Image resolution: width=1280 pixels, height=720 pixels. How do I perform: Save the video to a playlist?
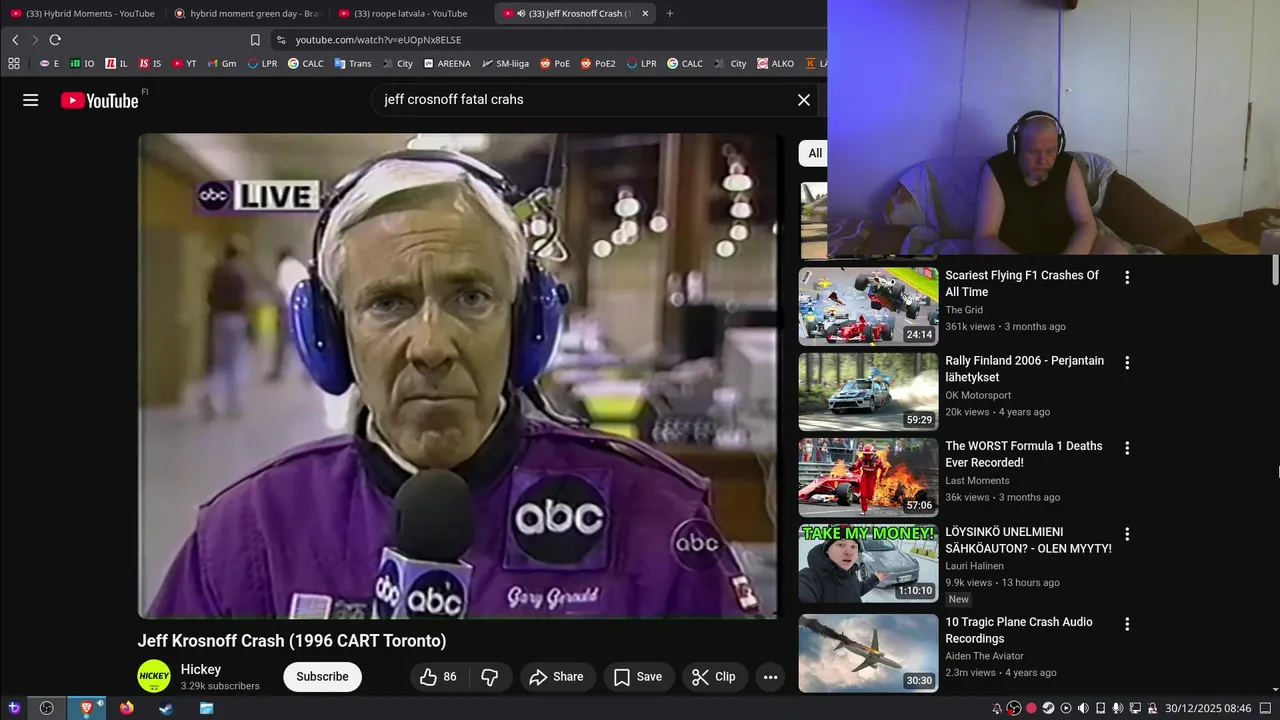pyautogui.click(x=638, y=677)
